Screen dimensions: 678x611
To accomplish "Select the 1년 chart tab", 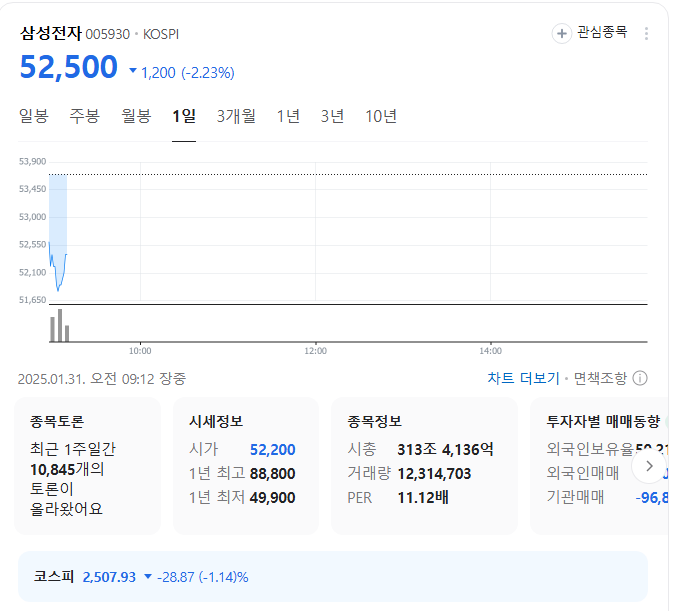I will [288, 116].
